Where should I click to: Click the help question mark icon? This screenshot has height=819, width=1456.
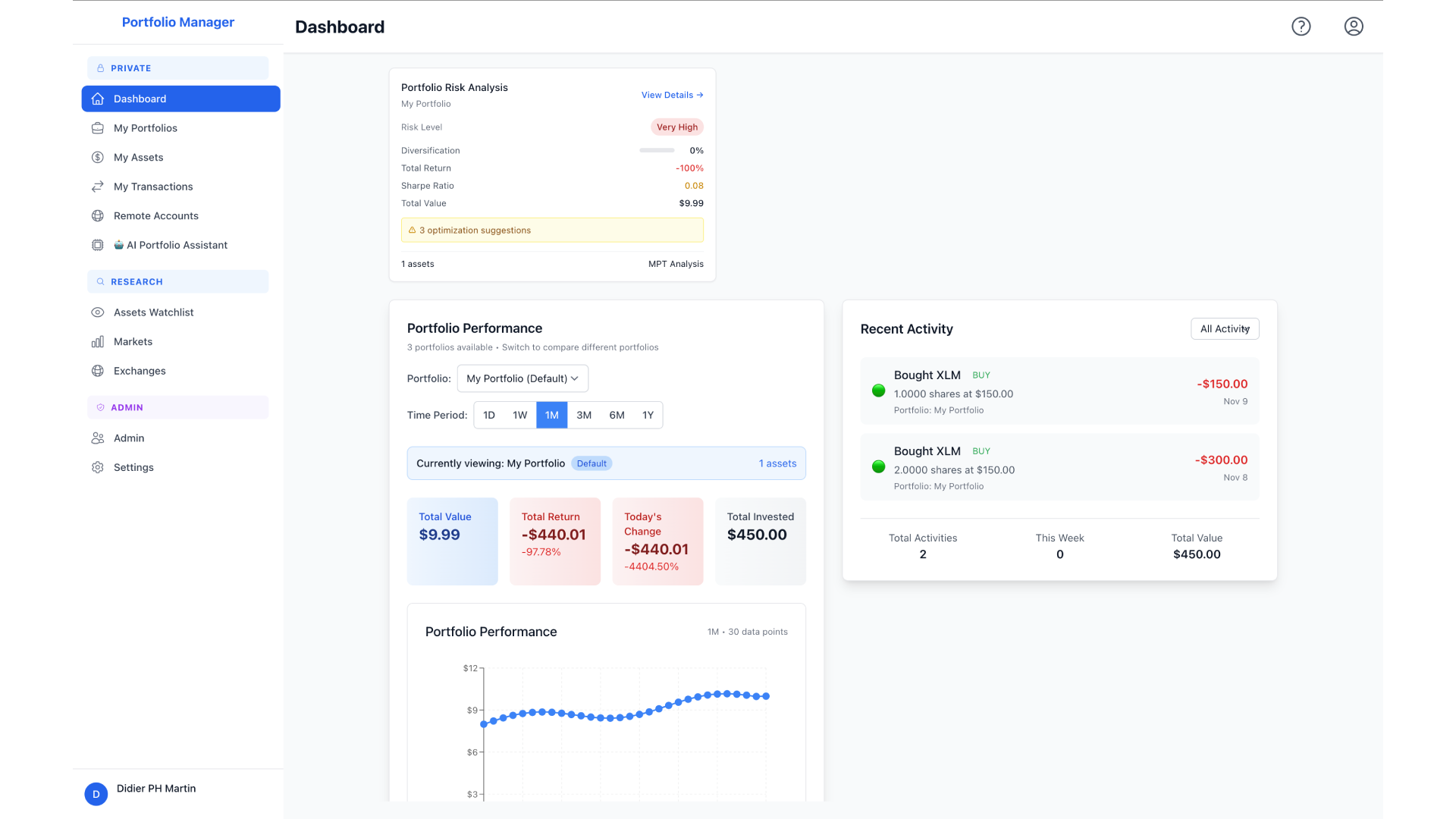coord(1301,26)
